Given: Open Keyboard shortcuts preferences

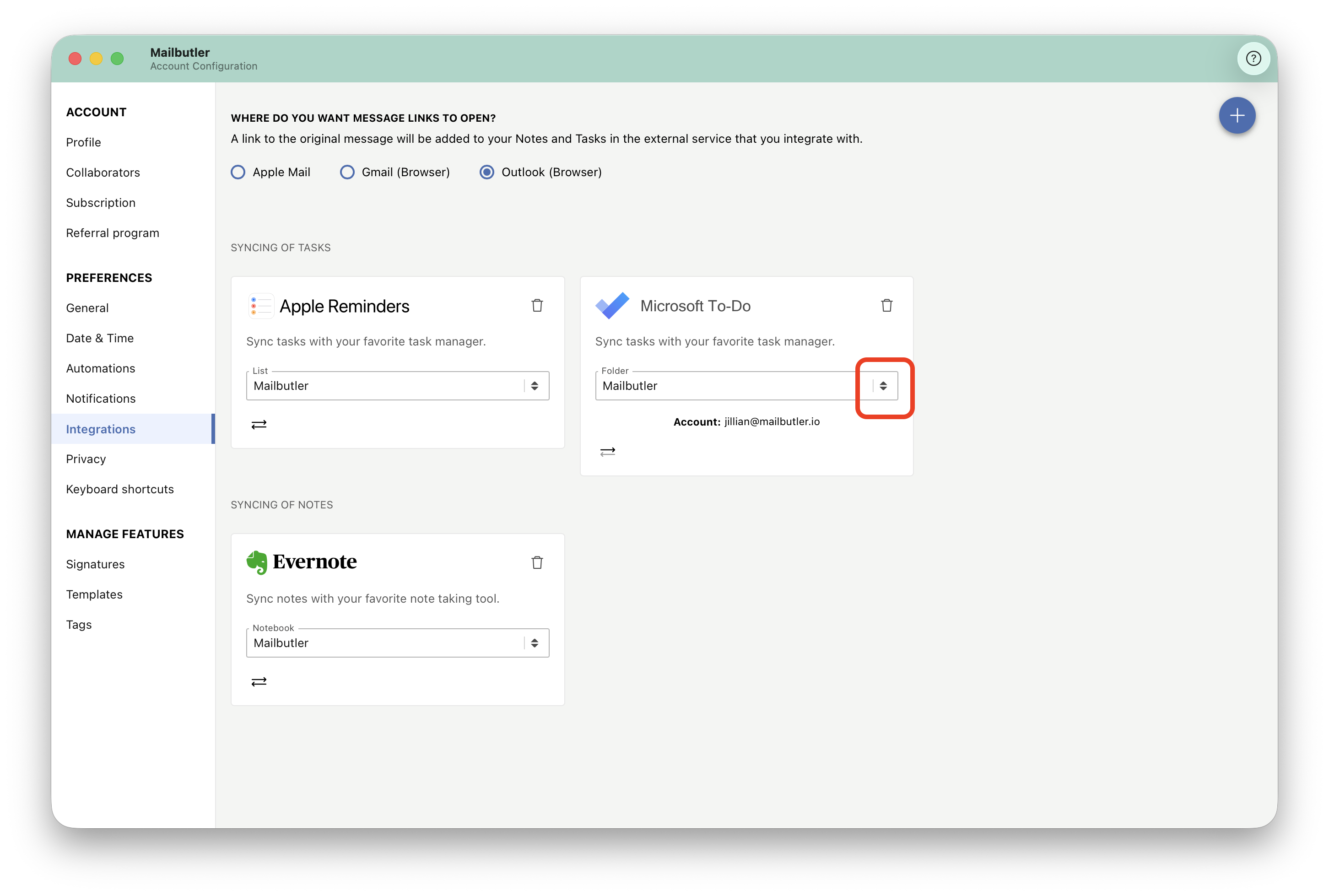Looking at the screenshot, I should pos(119,490).
